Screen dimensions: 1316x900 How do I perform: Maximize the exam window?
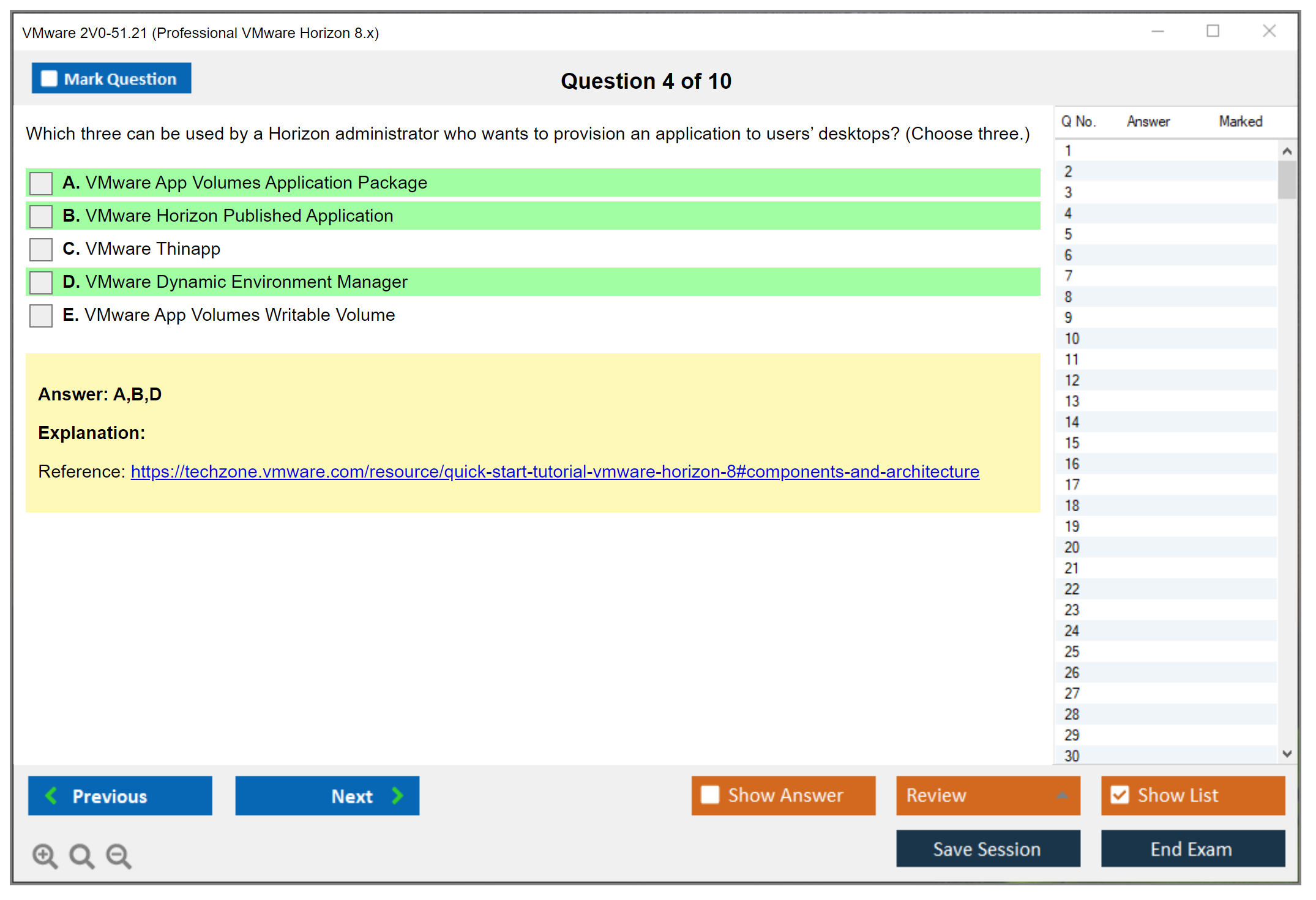point(1213,31)
